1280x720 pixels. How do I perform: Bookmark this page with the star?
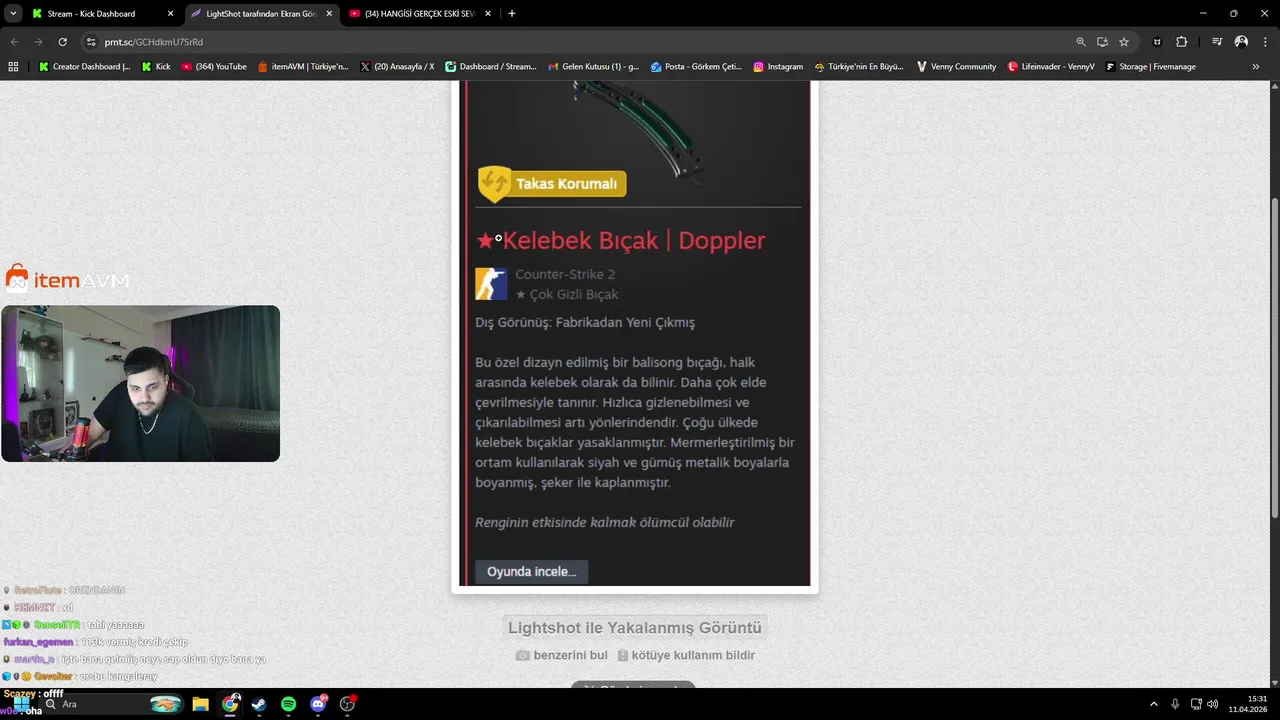point(1124,42)
